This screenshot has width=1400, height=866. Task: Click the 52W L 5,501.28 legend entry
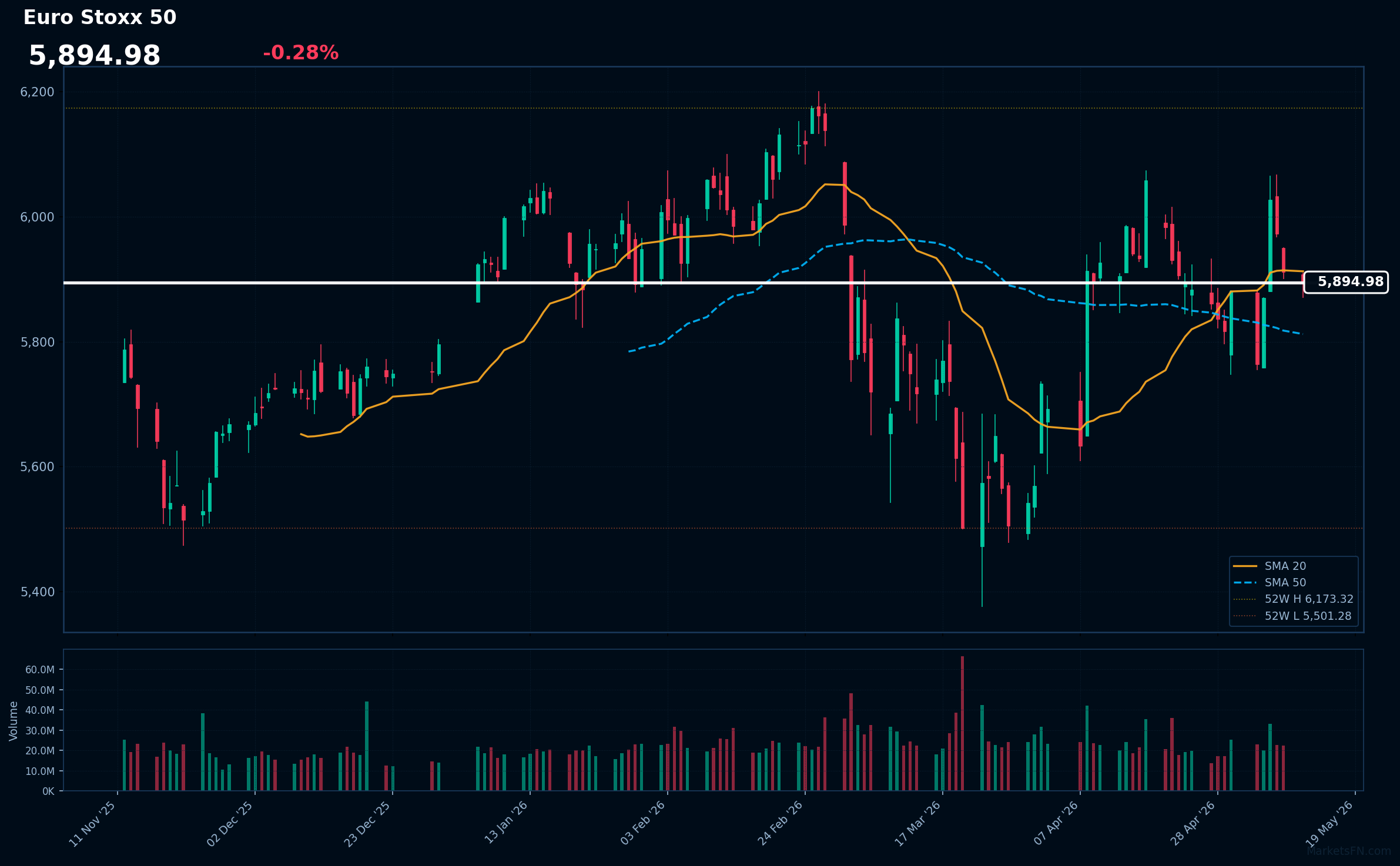pos(1292,616)
